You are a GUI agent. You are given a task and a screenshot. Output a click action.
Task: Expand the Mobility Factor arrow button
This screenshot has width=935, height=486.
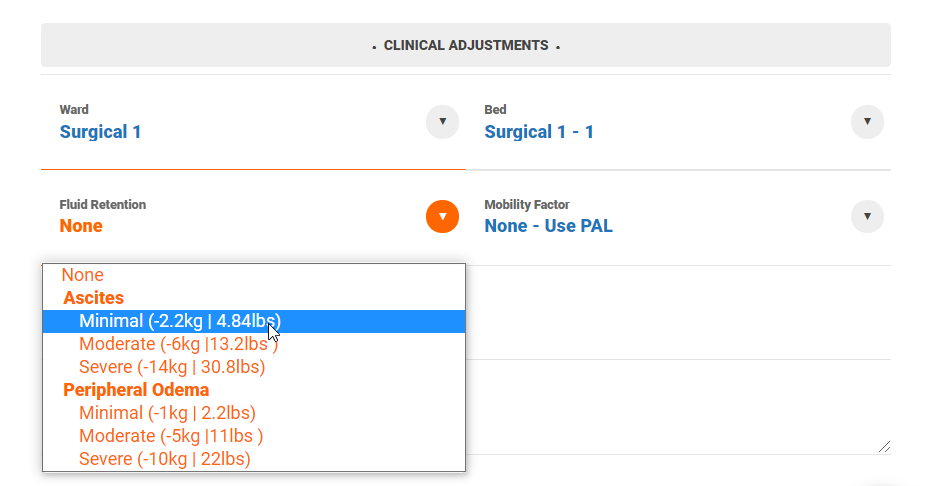[x=867, y=216]
